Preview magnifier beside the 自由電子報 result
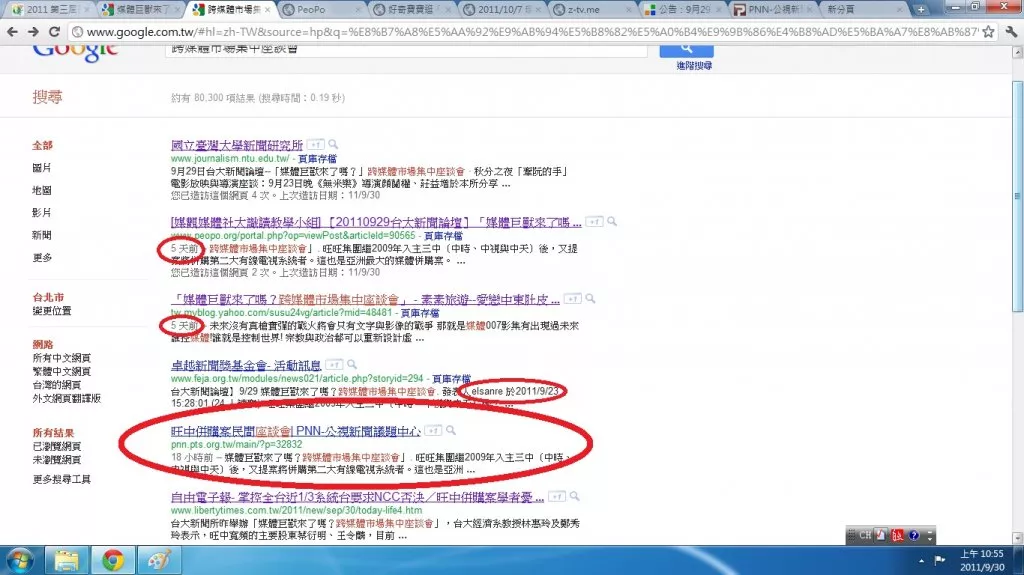 coord(574,497)
